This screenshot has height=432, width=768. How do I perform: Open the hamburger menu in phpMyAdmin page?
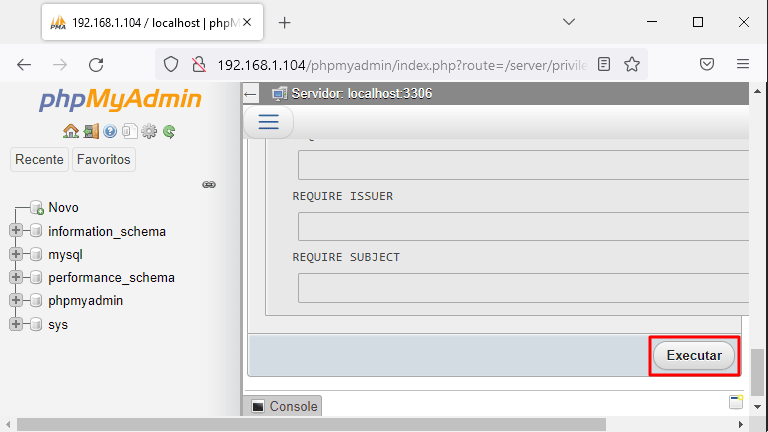268,121
